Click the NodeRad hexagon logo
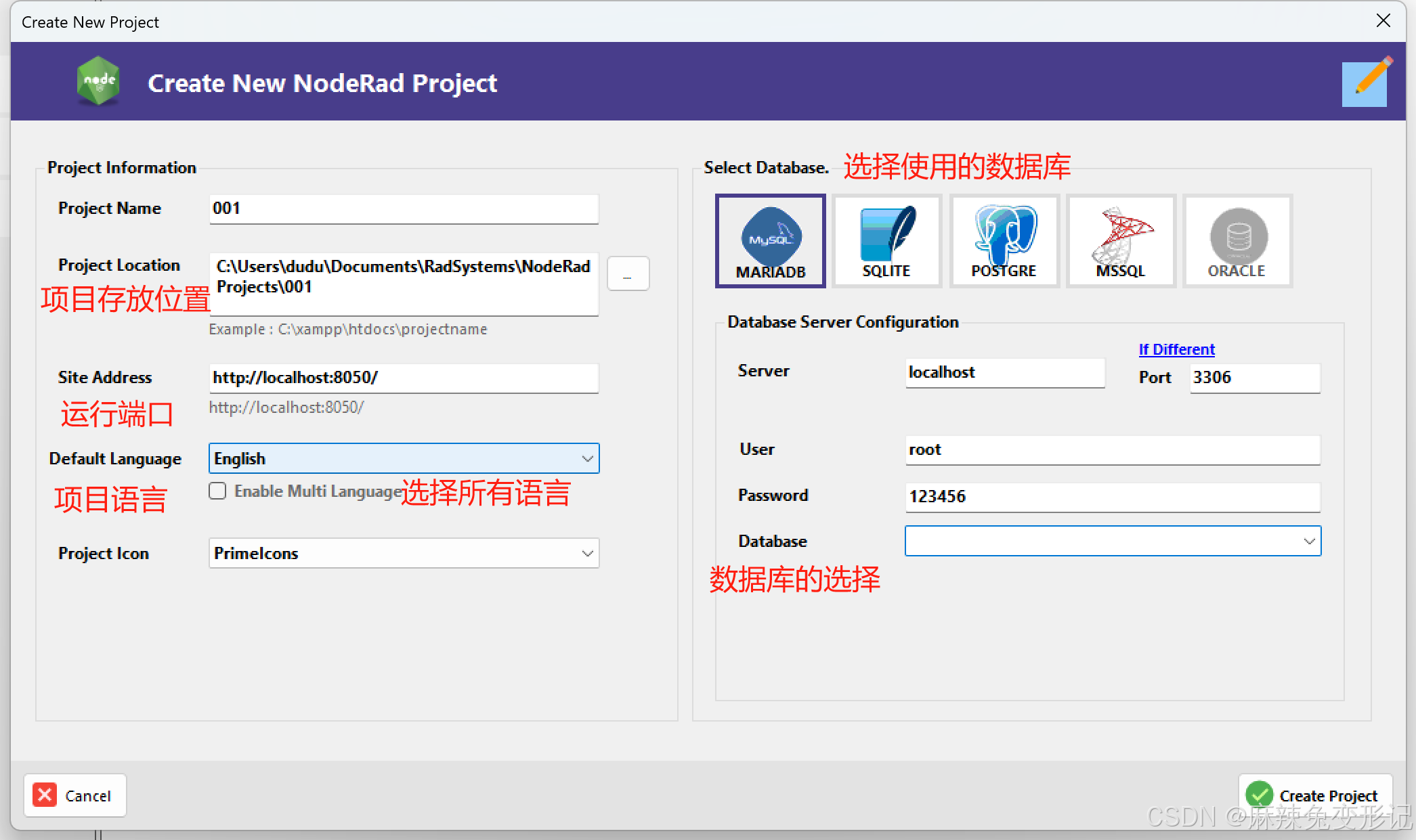The height and width of the screenshot is (840, 1416). 99,81
